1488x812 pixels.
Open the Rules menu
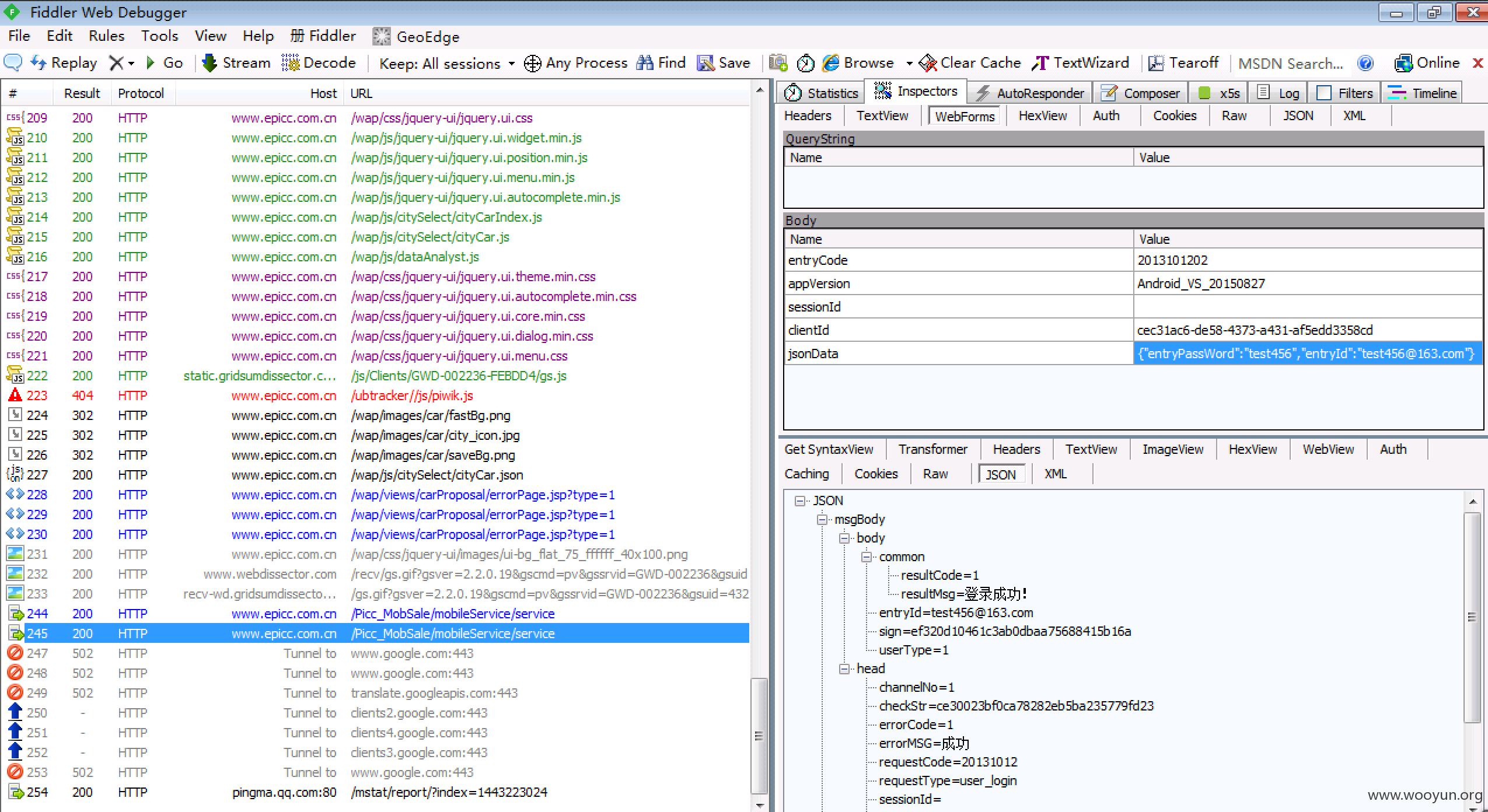pyautogui.click(x=107, y=36)
